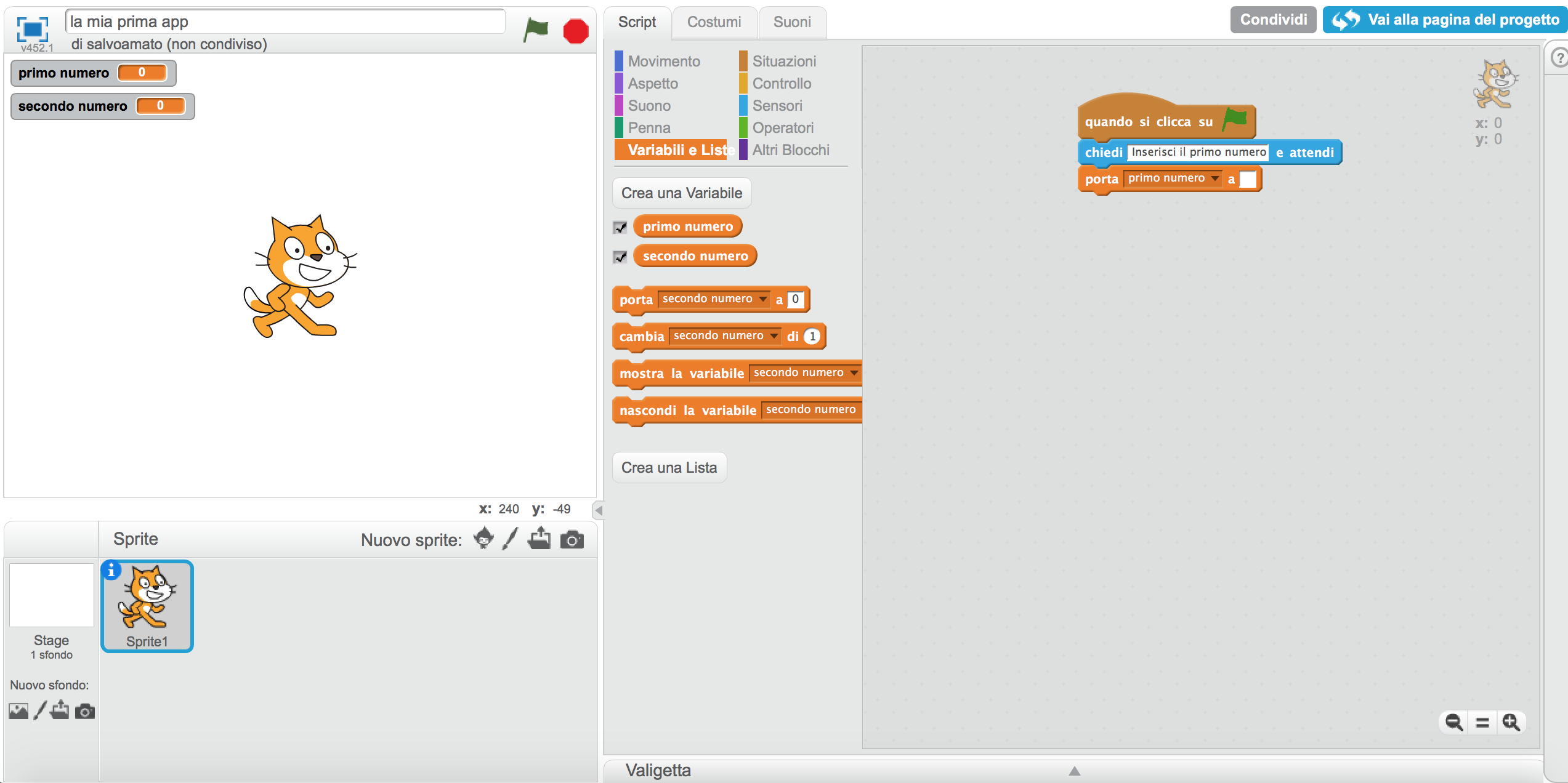Select the Aspetto block category
This screenshot has height=783, width=1568.
pos(653,84)
